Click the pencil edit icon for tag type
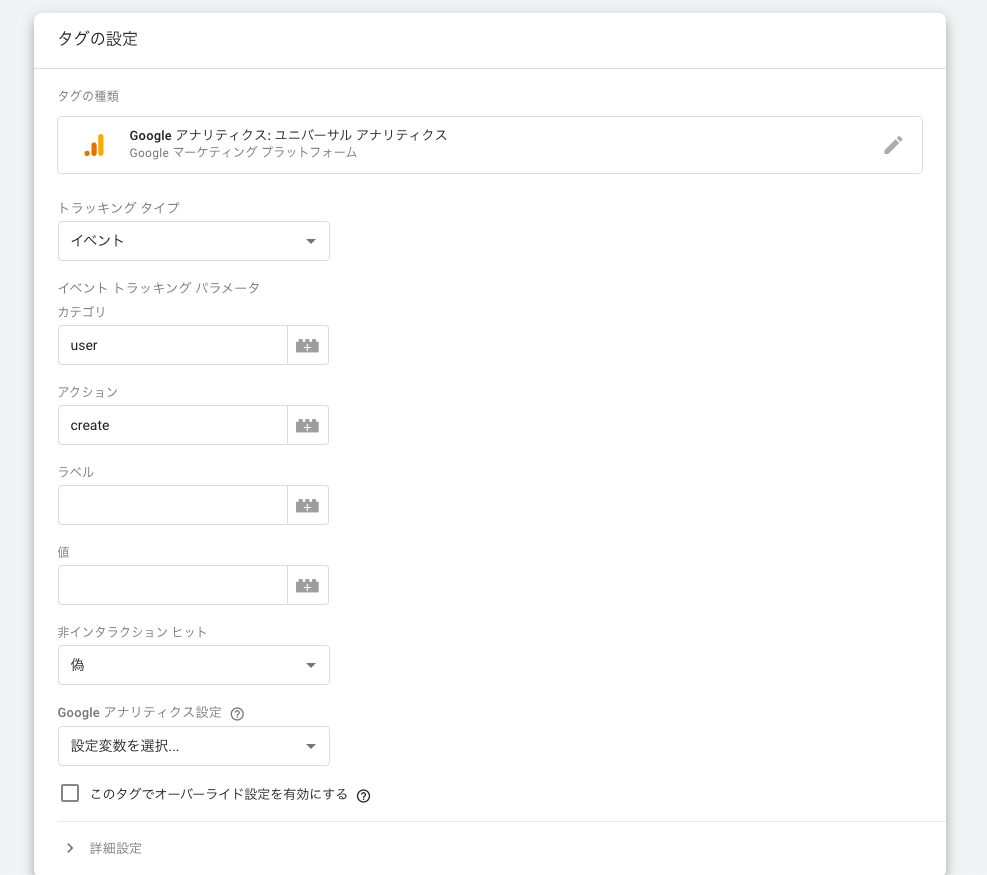The image size is (987, 875). 893,145
